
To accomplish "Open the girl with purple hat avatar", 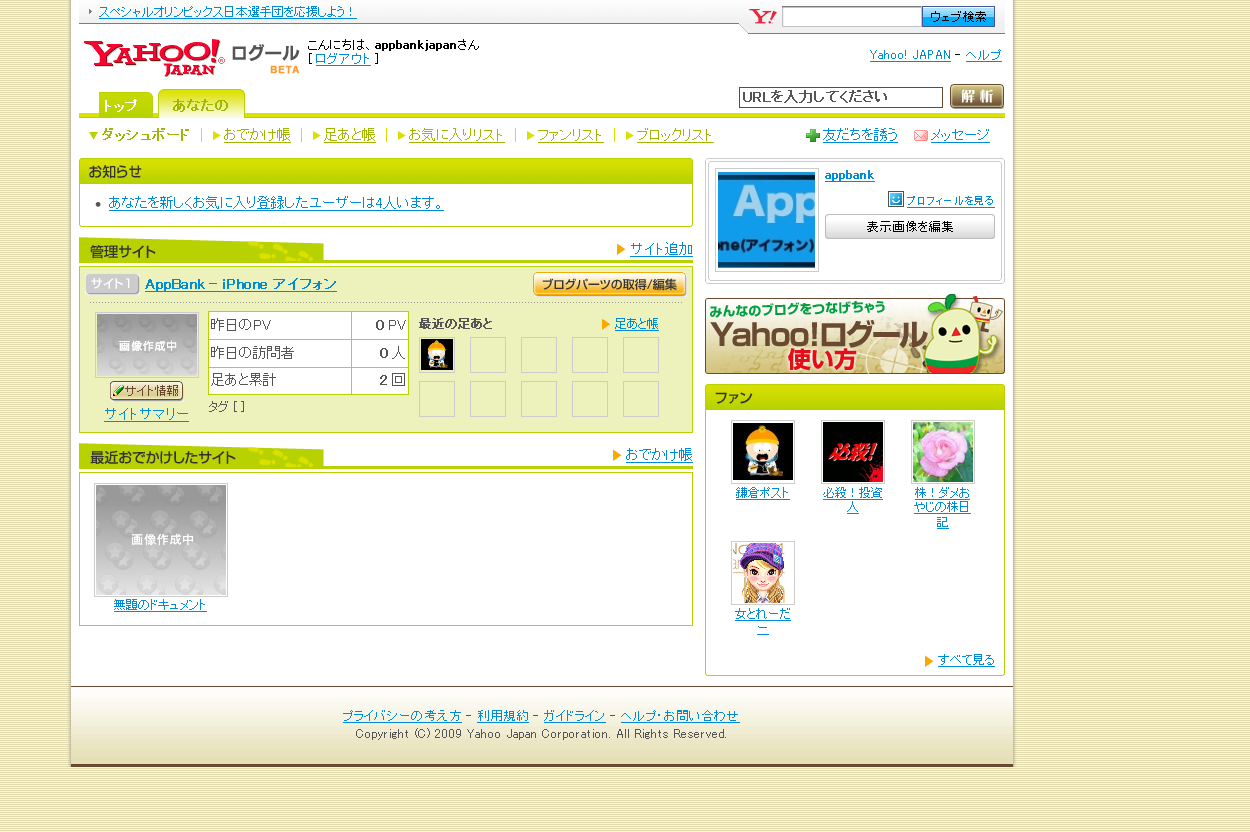I will [x=763, y=573].
